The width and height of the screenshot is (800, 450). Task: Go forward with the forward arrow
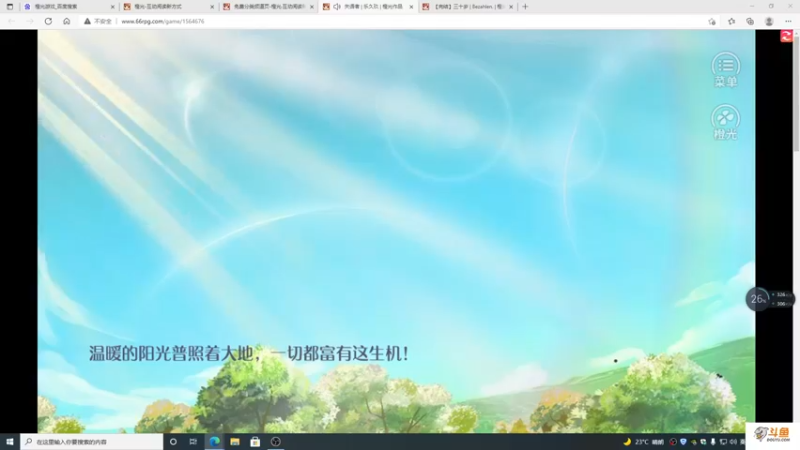[30, 21]
